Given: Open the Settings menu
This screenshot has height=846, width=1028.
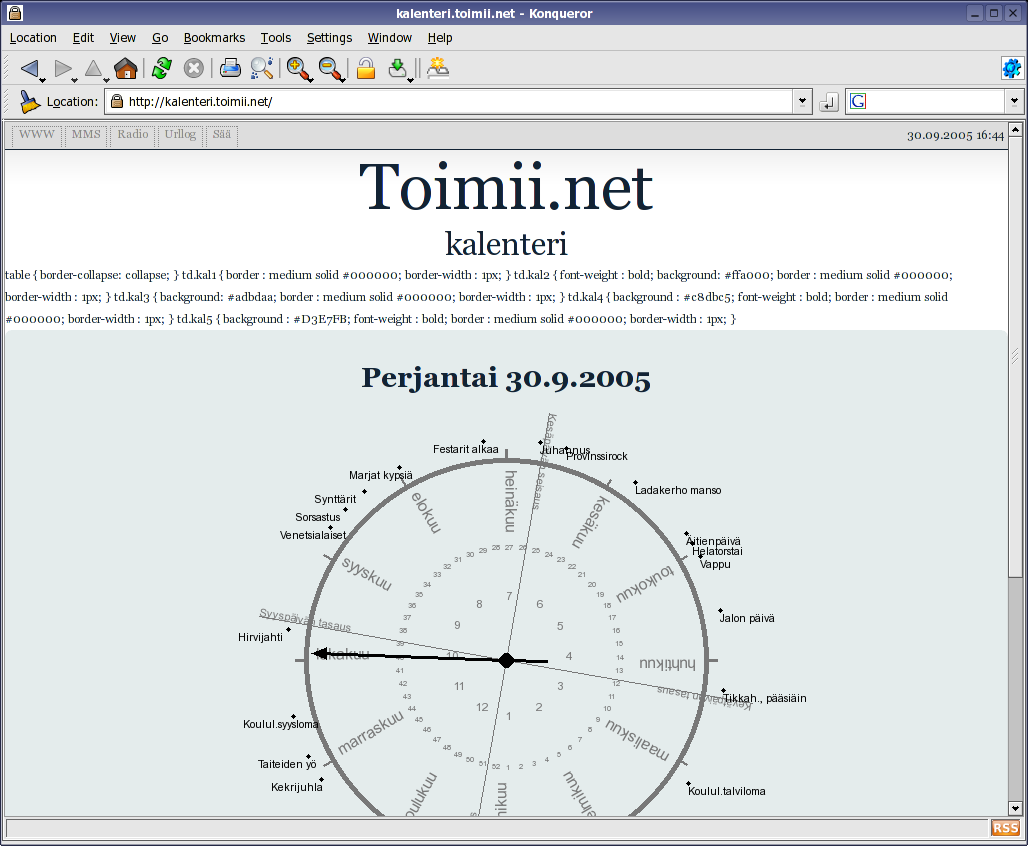Looking at the screenshot, I should (x=329, y=38).
